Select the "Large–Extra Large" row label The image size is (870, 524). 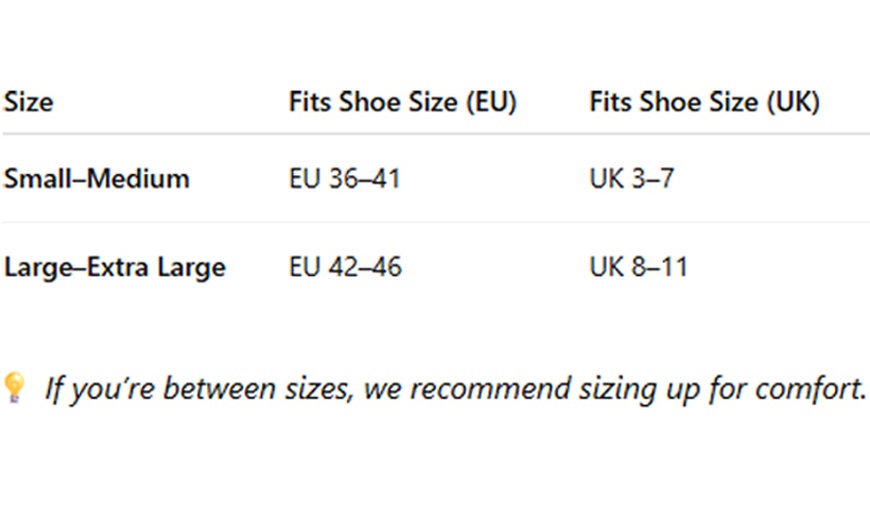click(114, 268)
